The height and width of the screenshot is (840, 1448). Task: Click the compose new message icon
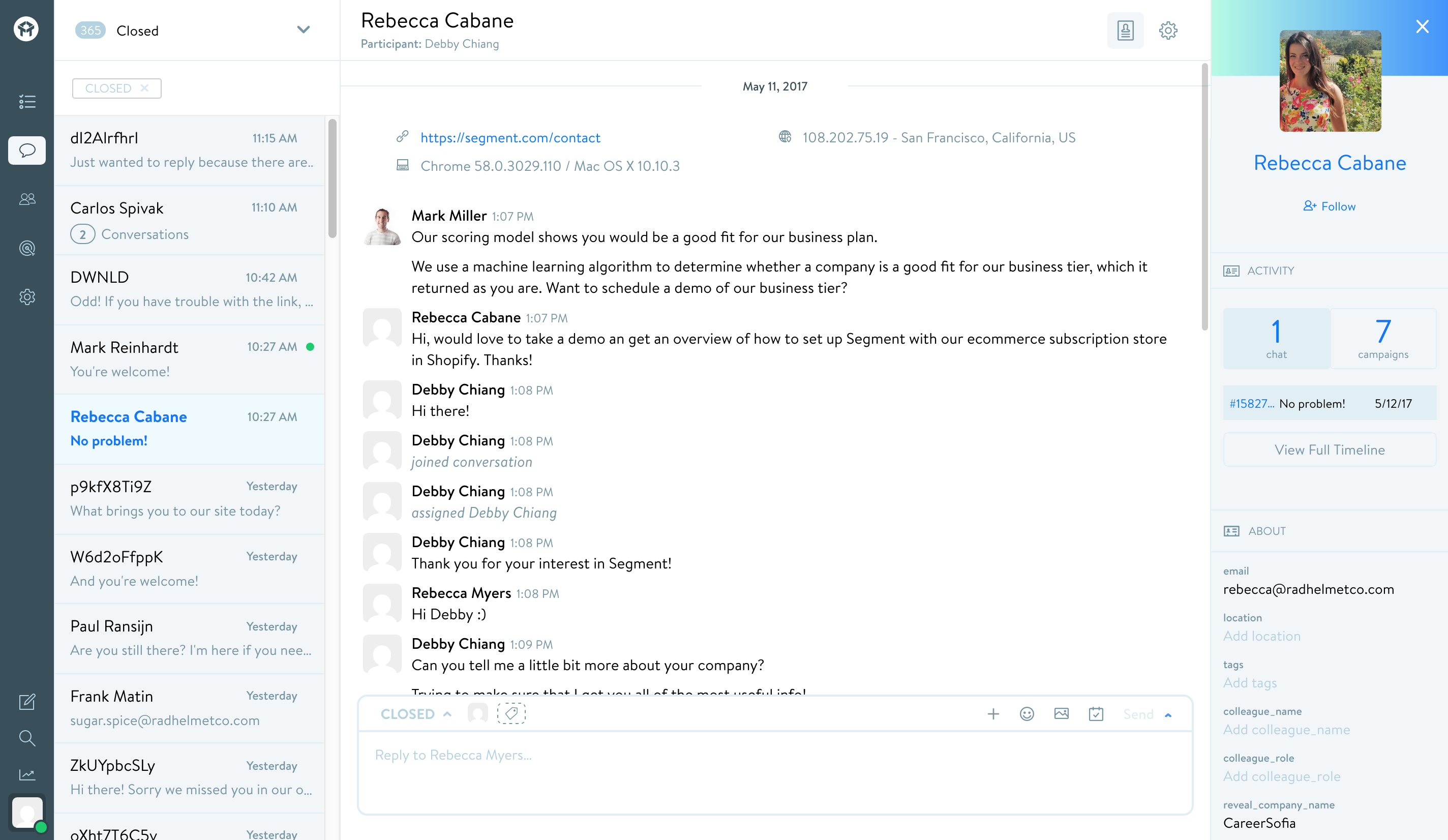[x=27, y=702]
